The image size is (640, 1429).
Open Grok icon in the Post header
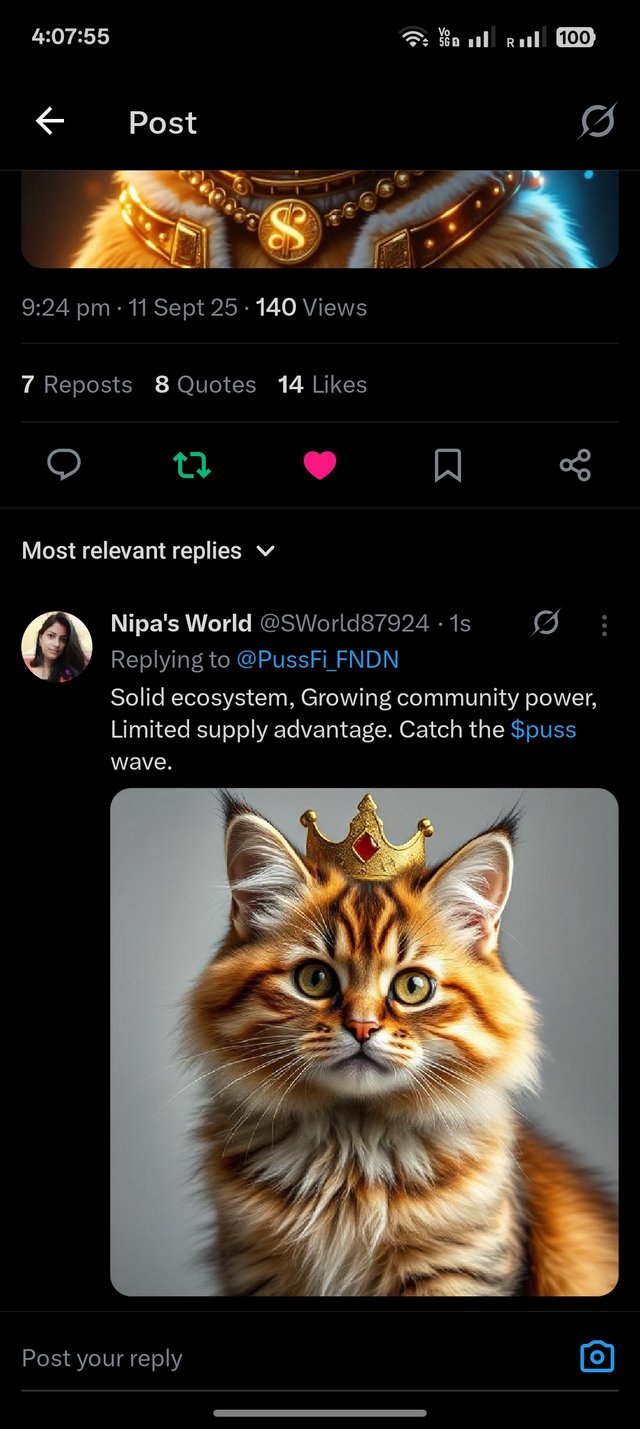[597, 122]
